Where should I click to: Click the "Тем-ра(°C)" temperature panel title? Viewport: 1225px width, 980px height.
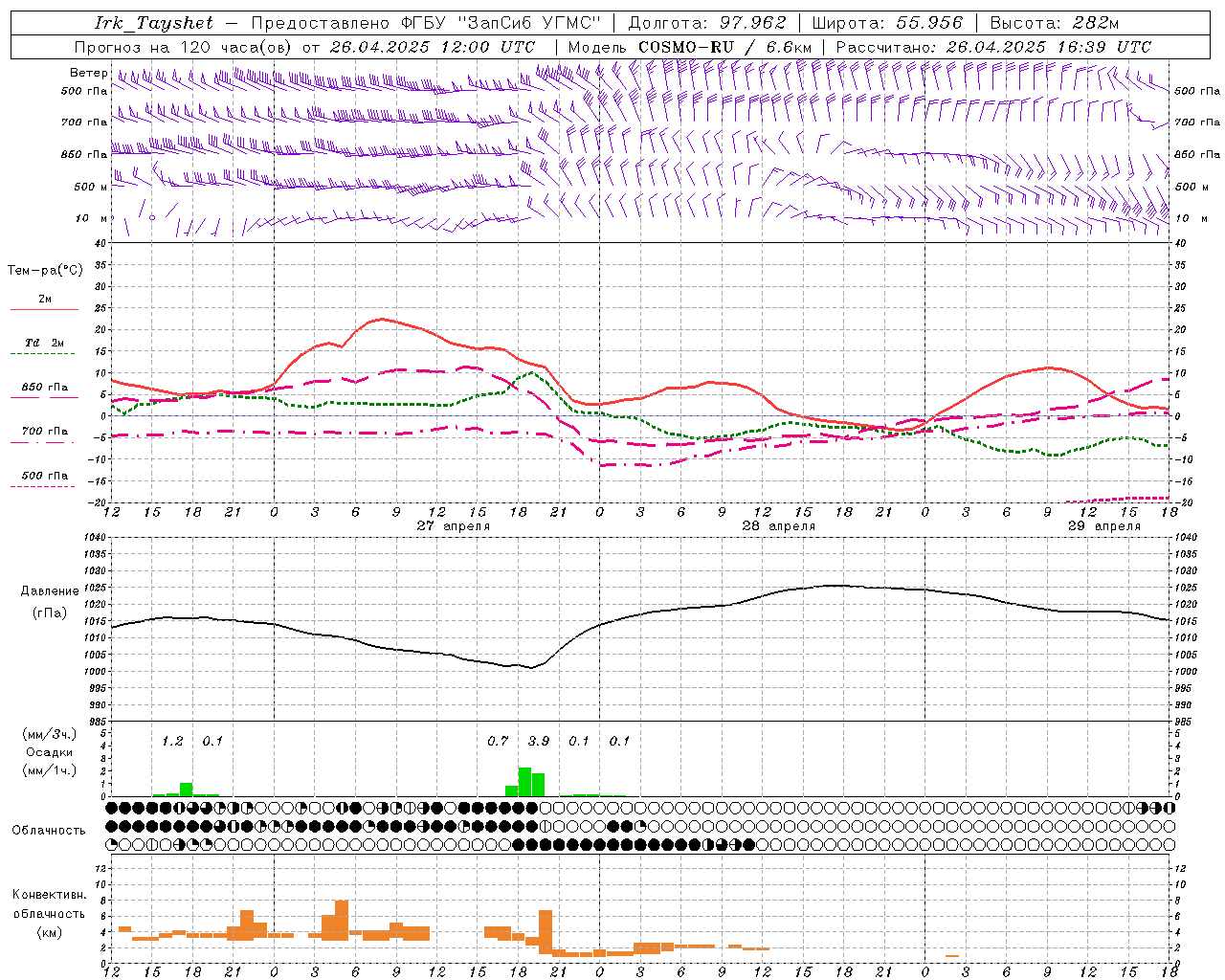[x=45, y=270]
